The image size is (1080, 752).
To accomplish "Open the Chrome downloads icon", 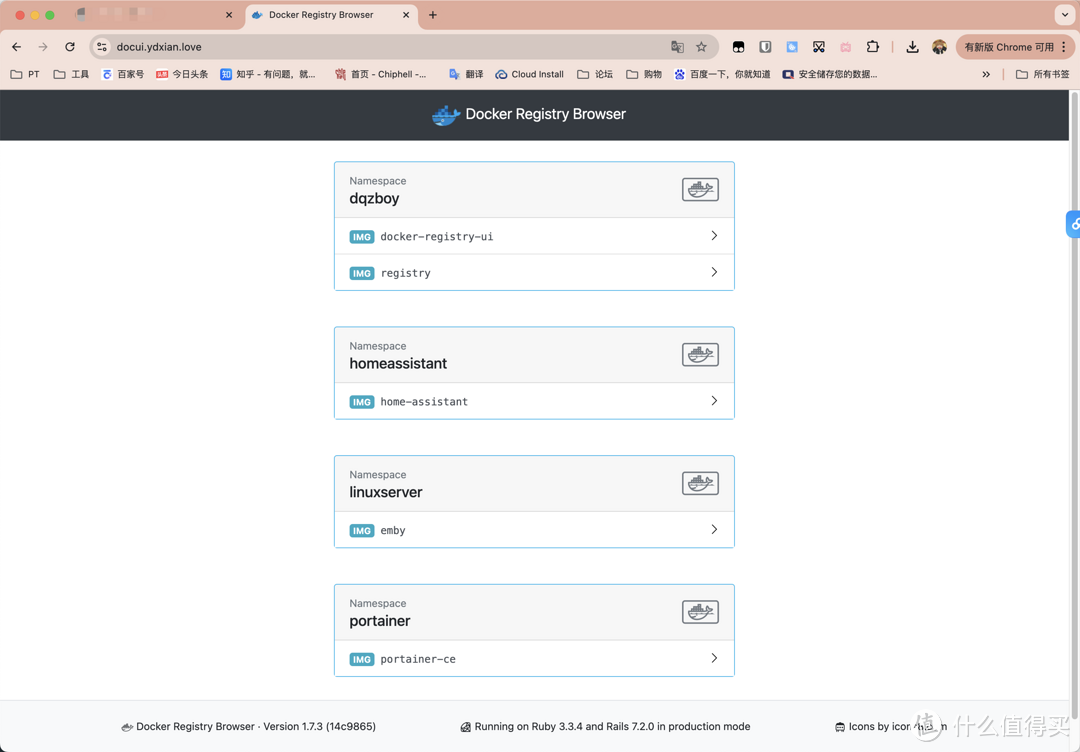I will [x=912, y=47].
